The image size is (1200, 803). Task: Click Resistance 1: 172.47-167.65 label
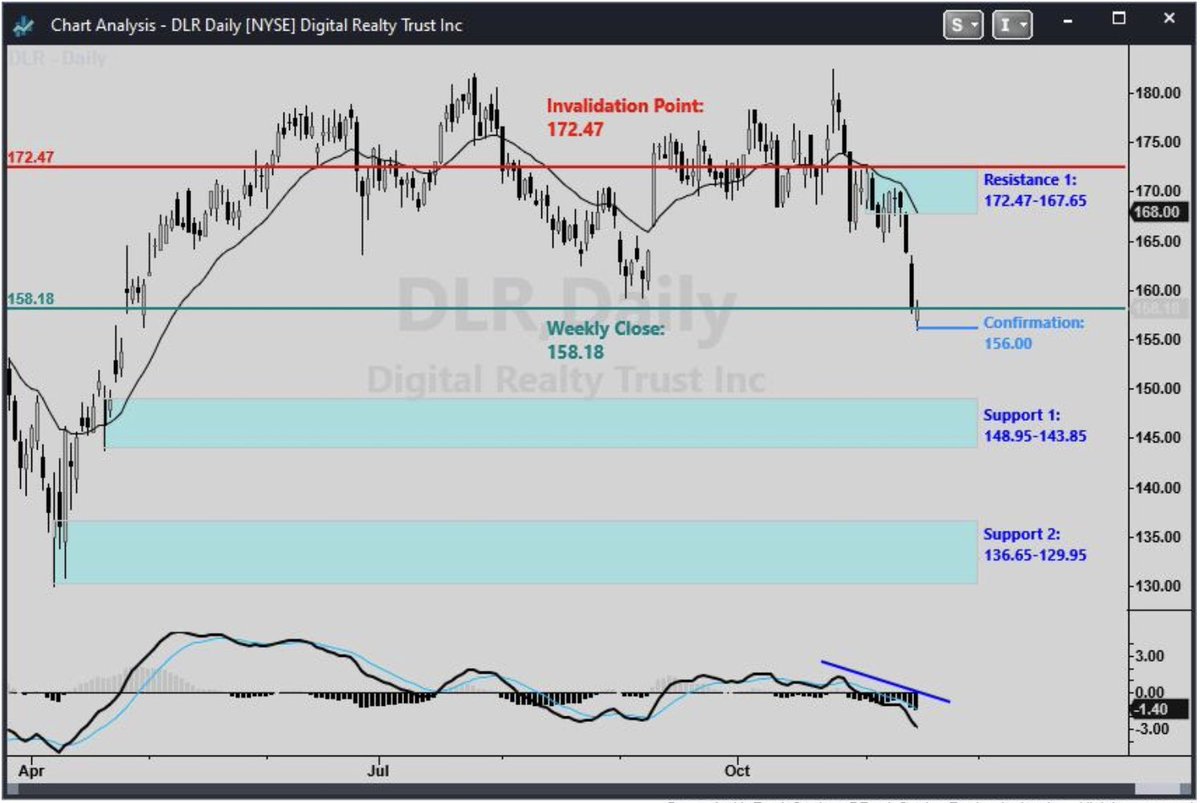(1035, 190)
